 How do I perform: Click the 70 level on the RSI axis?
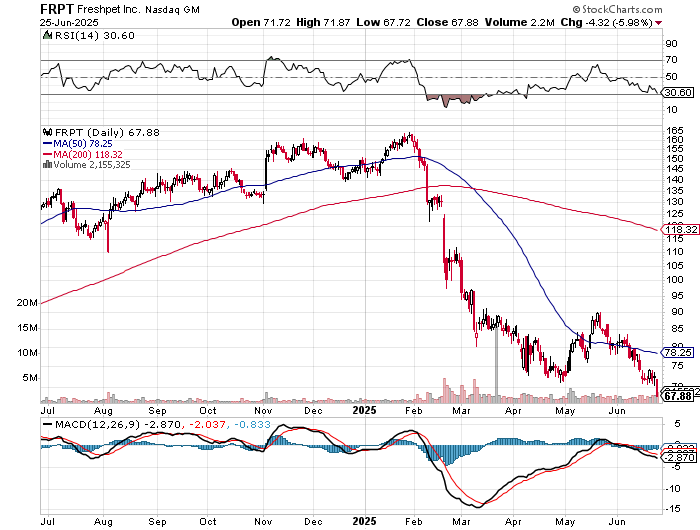tap(671, 59)
